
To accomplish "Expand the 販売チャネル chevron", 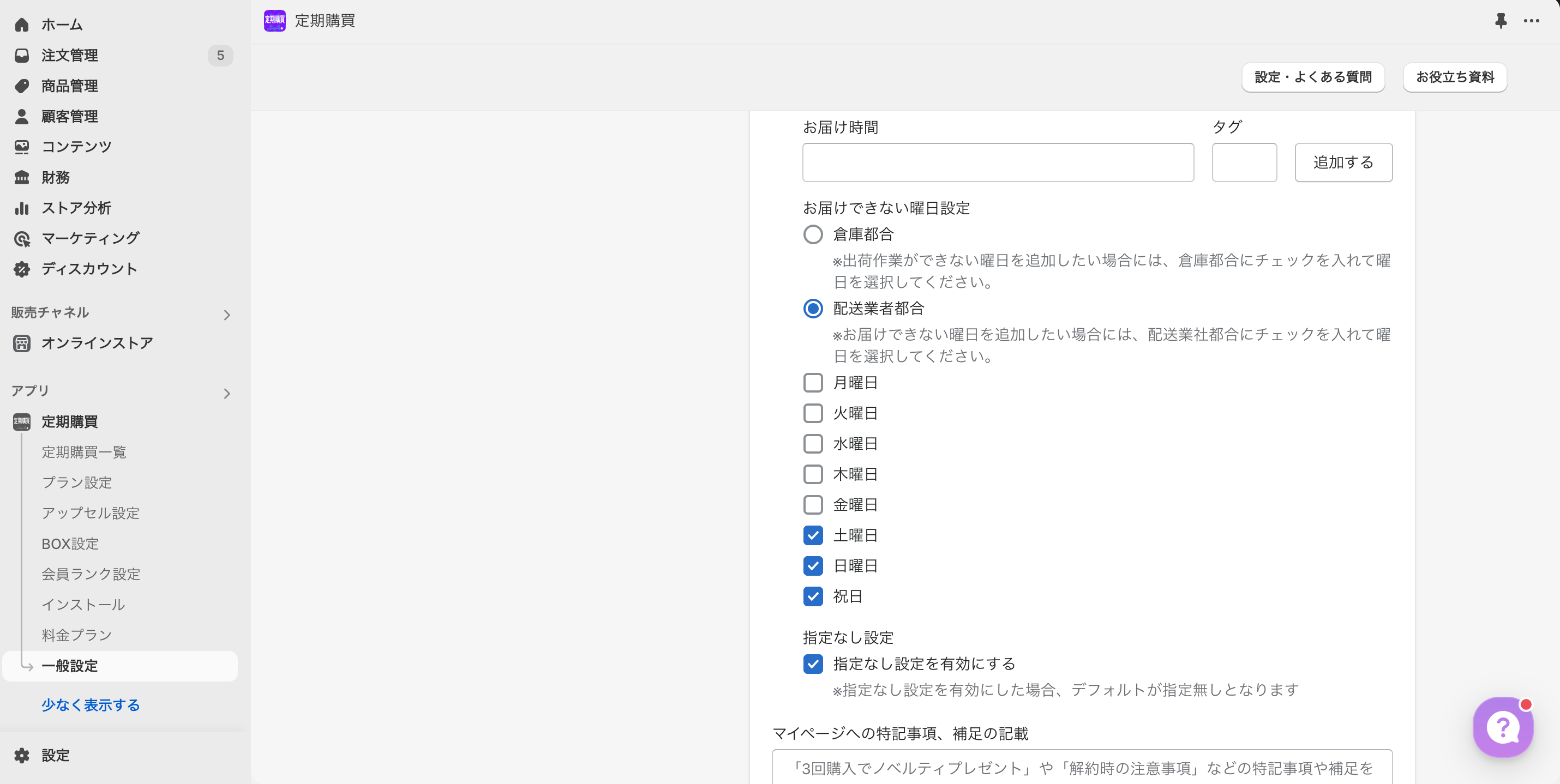I will pos(227,315).
